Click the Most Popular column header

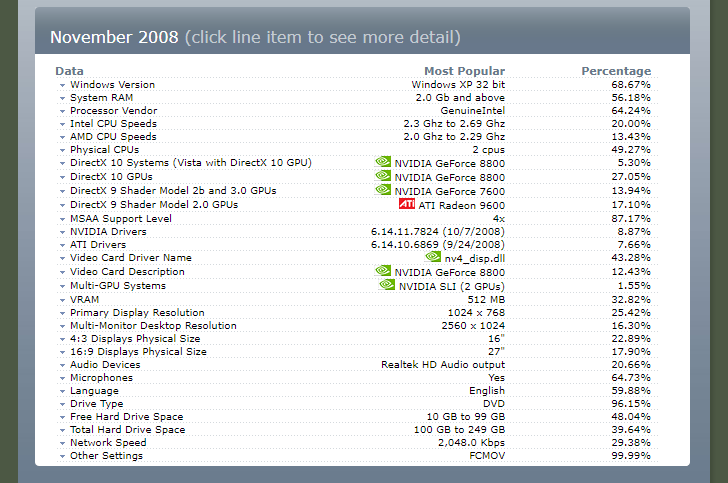[464, 71]
